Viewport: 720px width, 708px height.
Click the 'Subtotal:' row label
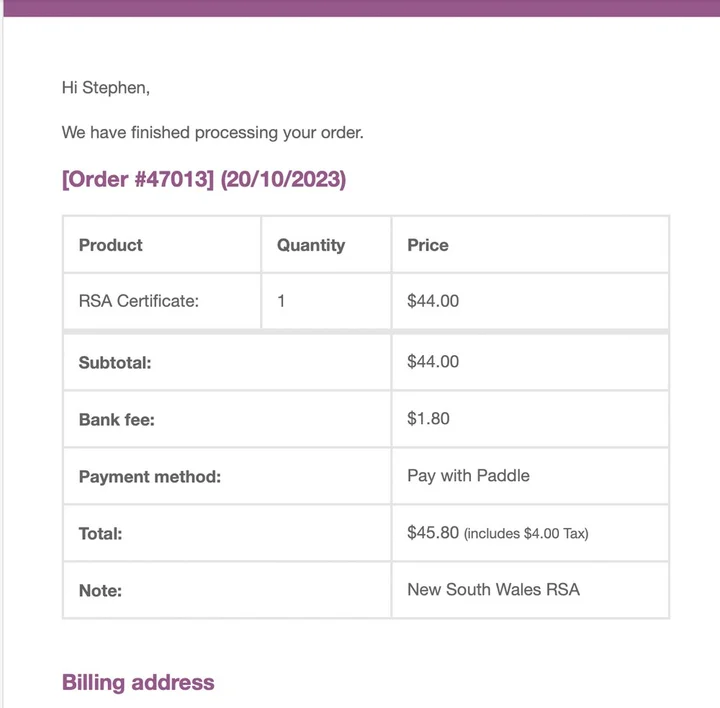[115, 363]
